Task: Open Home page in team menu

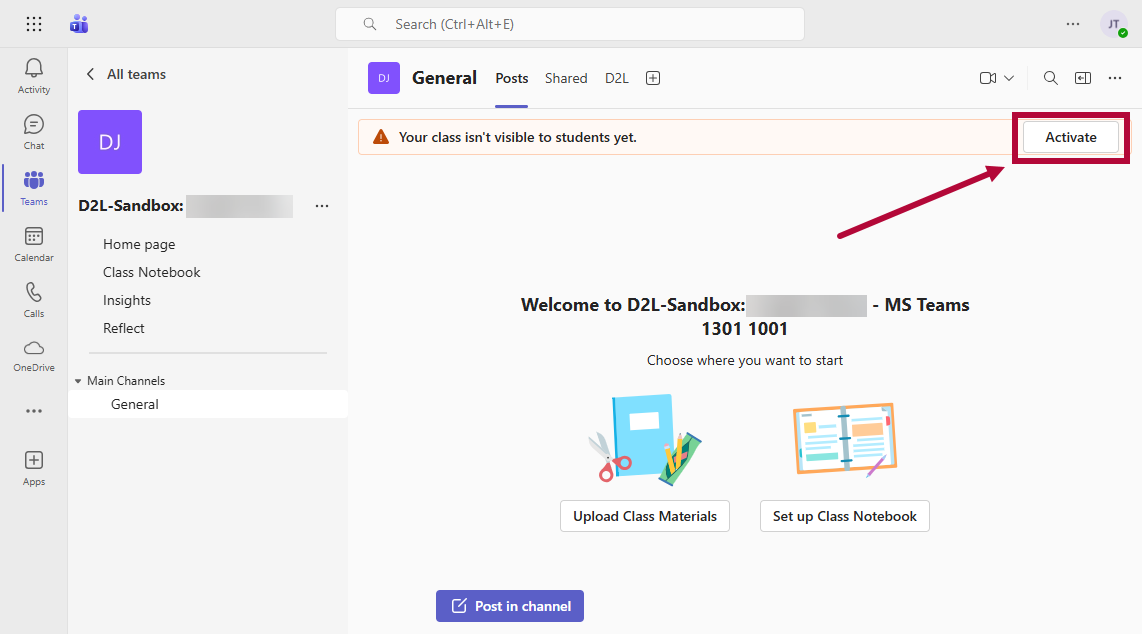Action: tap(139, 245)
